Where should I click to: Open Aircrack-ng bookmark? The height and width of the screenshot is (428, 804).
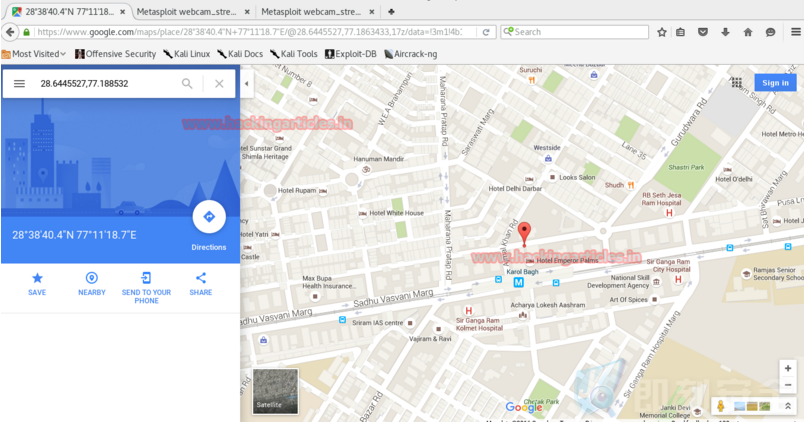coord(410,54)
